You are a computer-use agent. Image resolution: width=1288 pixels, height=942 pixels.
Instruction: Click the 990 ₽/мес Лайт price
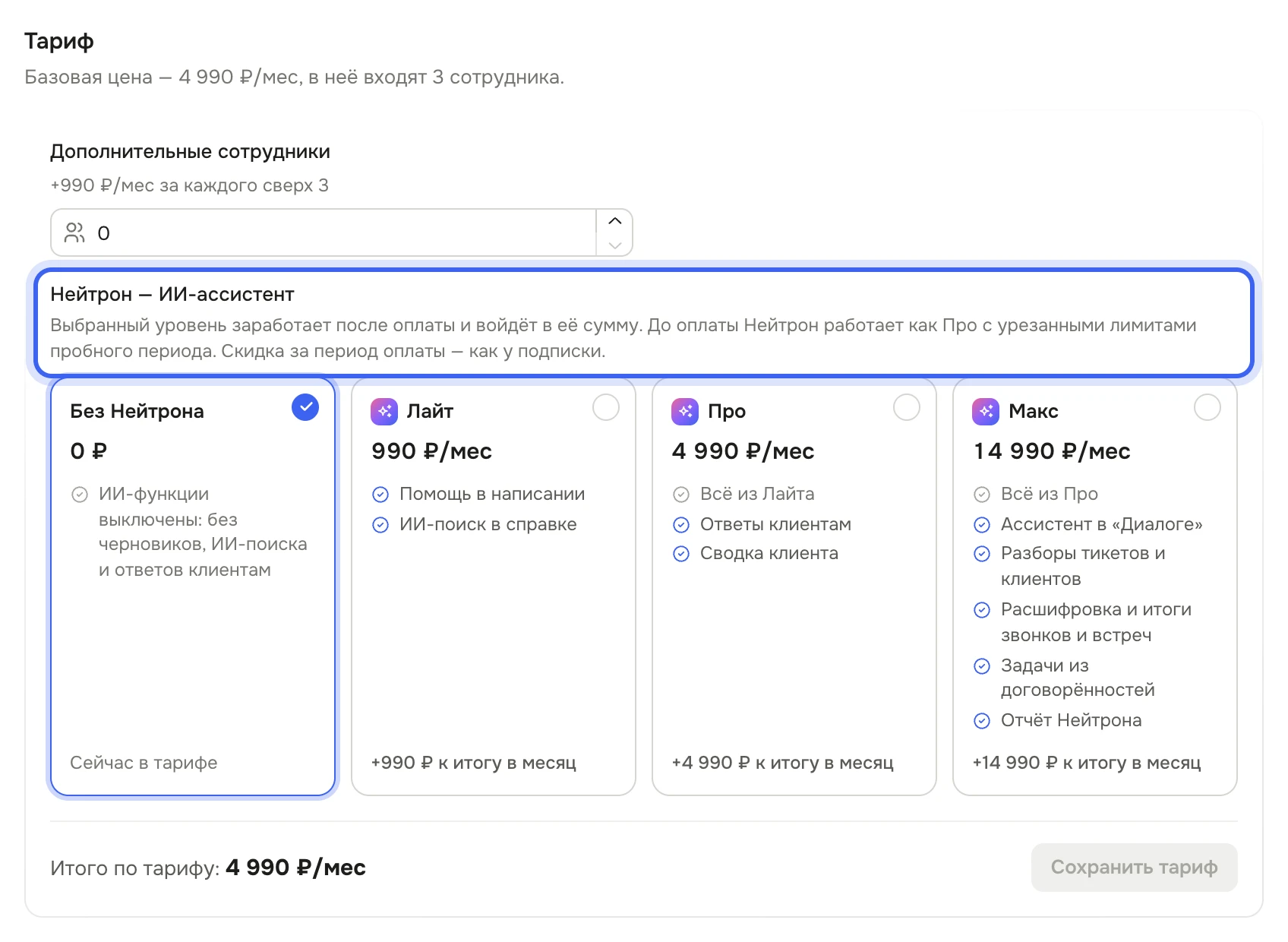pyautogui.click(x=431, y=451)
